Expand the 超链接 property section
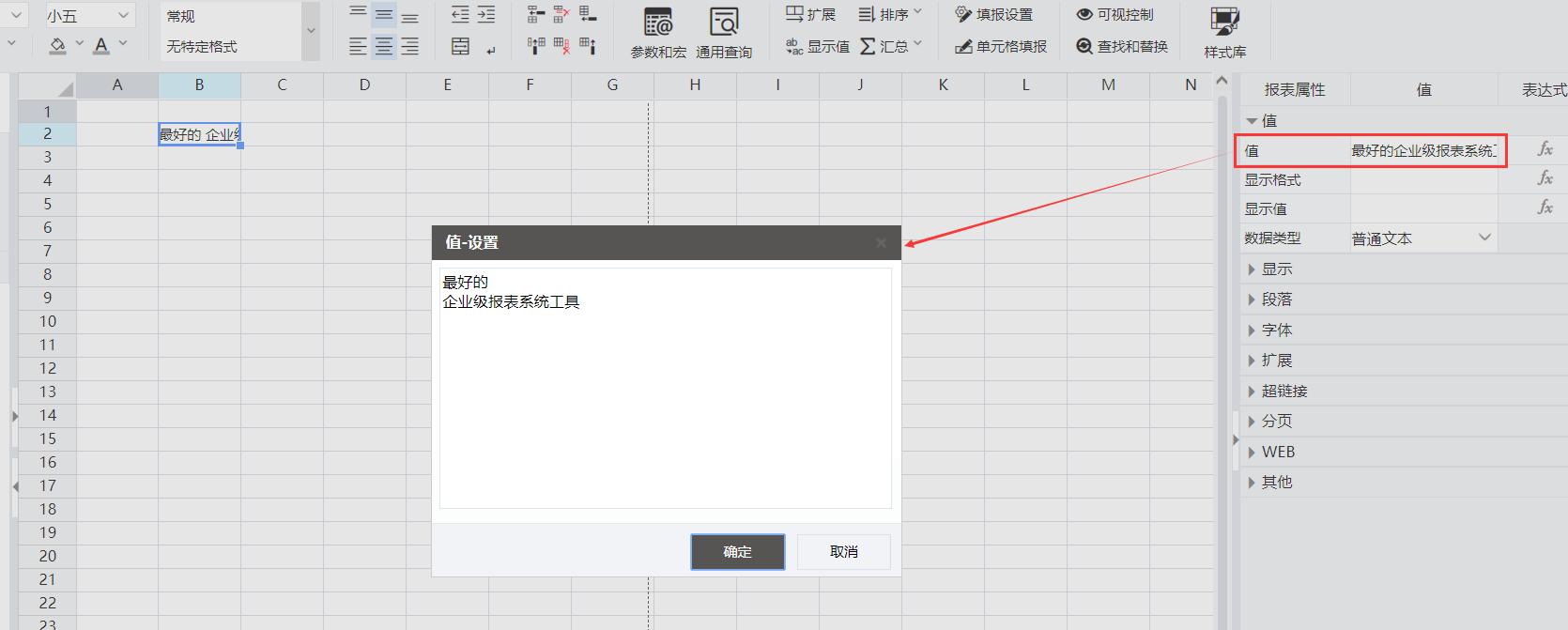The width and height of the screenshot is (1568, 630). pos(1284,392)
